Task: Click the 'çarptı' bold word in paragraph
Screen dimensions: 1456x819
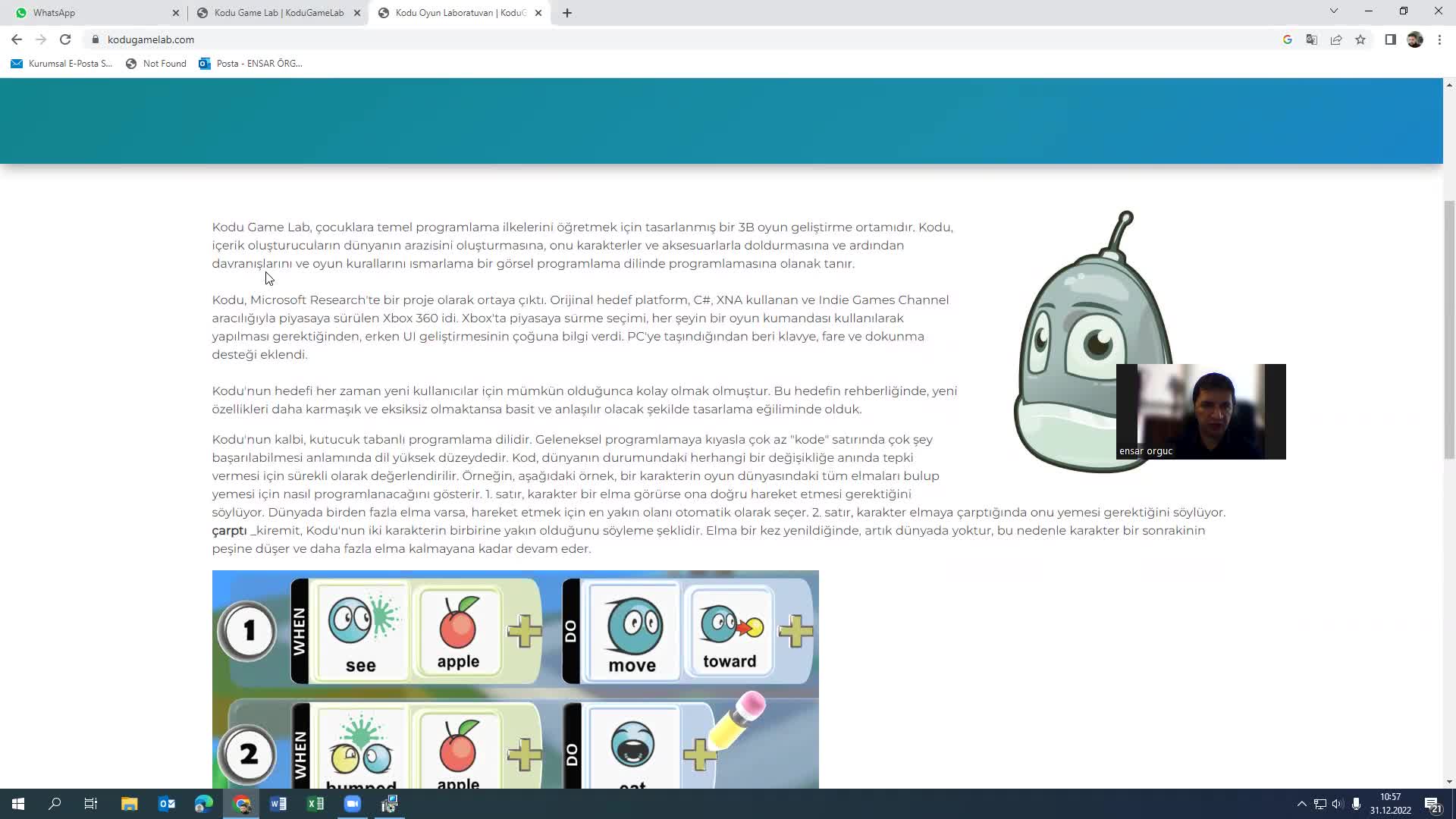Action: point(230,531)
